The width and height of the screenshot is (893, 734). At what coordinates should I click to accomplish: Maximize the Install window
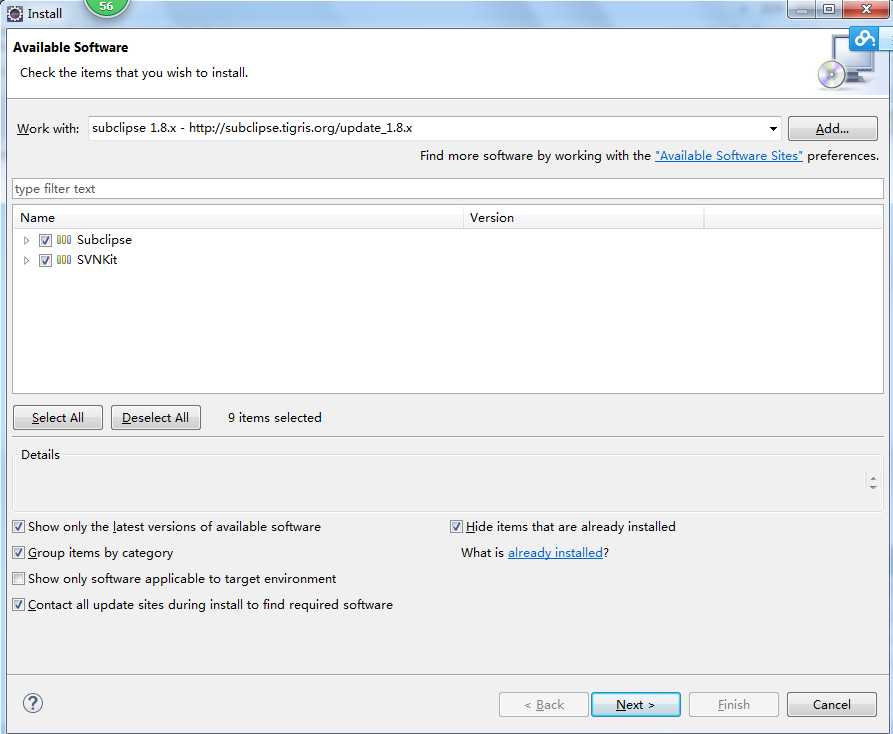[x=829, y=9]
